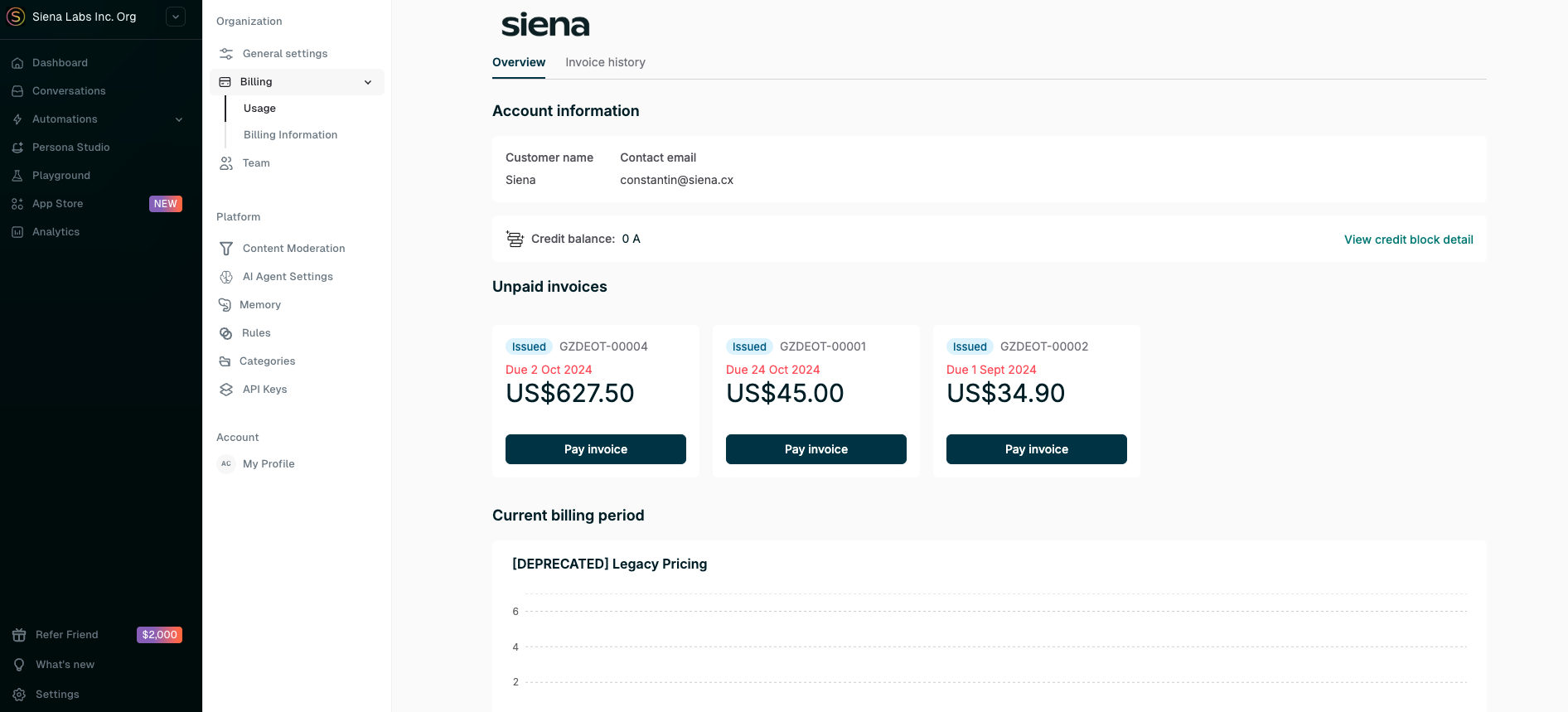This screenshot has width=1568, height=712.
Task: Select Usage under Billing
Action: click(260, 109)
